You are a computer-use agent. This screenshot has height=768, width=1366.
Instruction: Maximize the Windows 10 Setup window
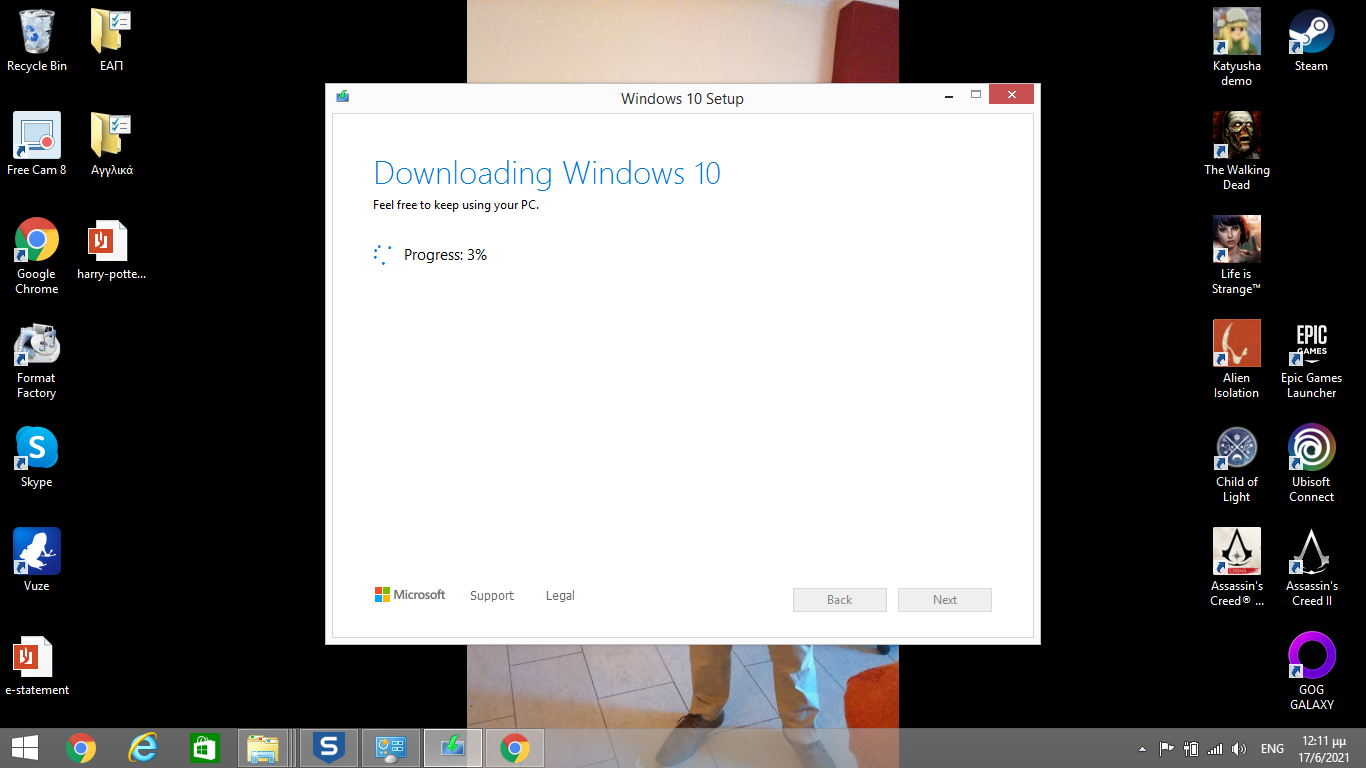tap(976, 95)
